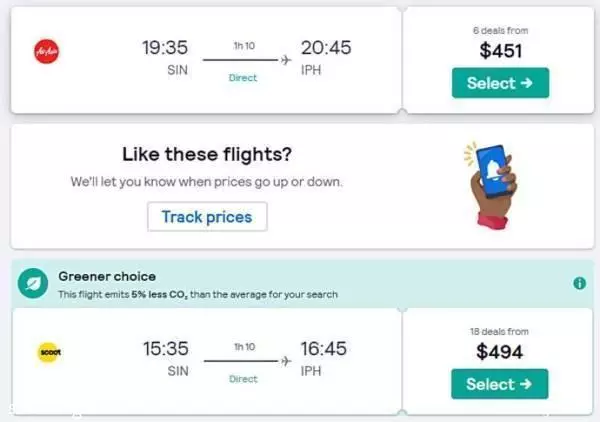
Task: Click the Direct label on the AirAsia flight
Action: pos(243,78)
